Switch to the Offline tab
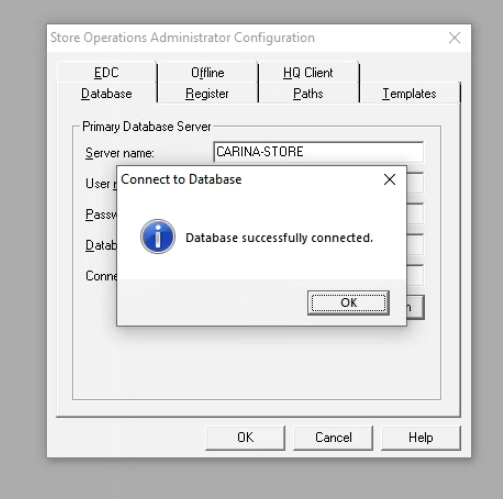The height and width of the screenshot is (499, 503). [x=207, y=72]
